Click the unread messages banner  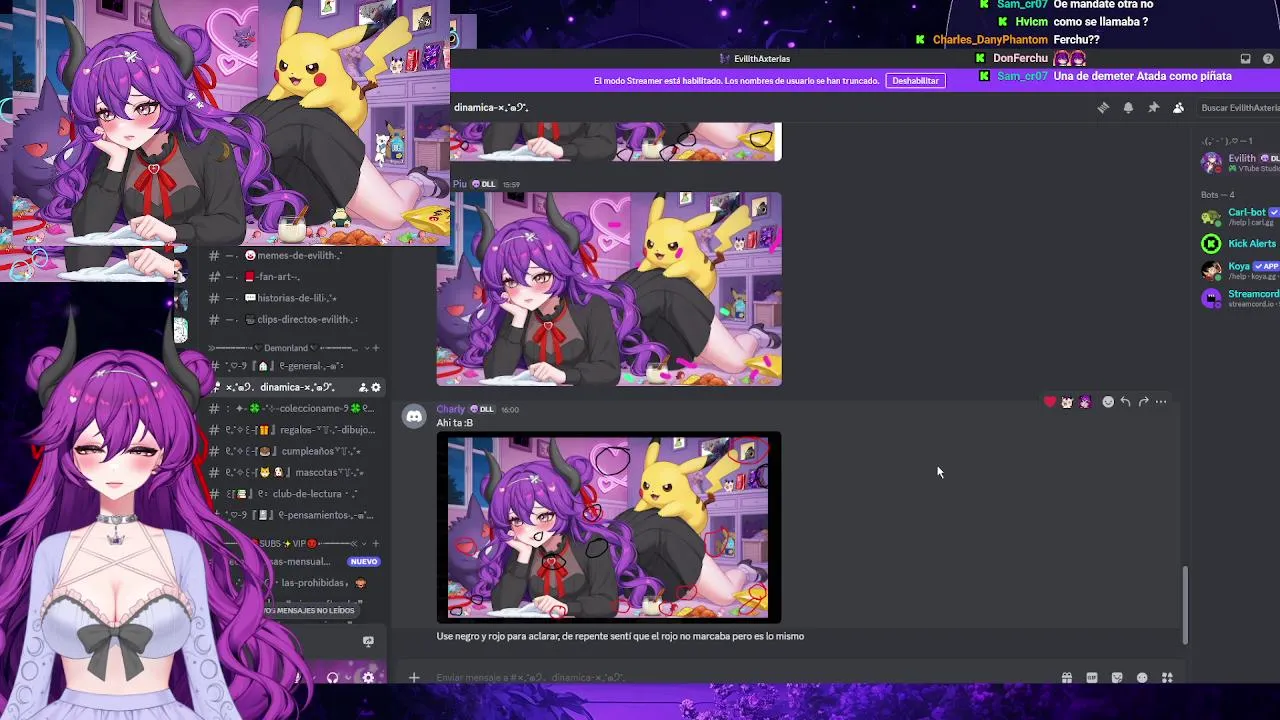(x=309, y=610)
